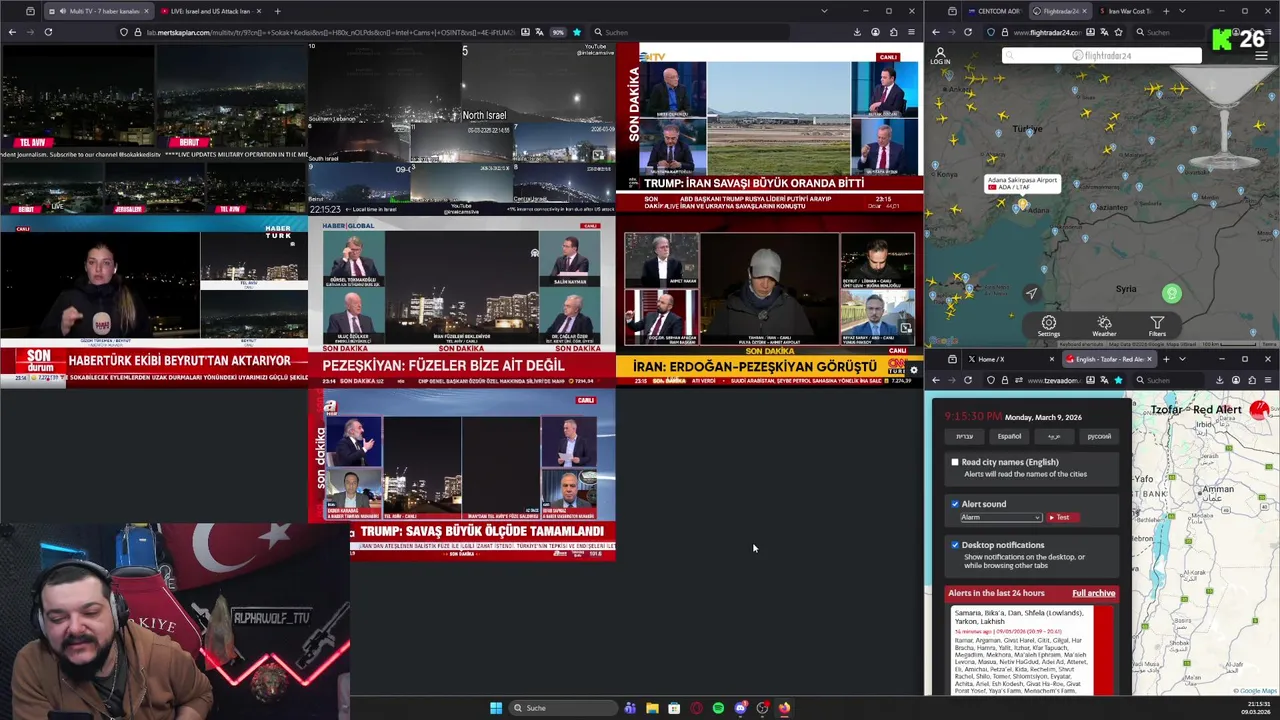Click Suche field in Tzofar browser toolbar

pyautogui.click(x=1171, y=380)
